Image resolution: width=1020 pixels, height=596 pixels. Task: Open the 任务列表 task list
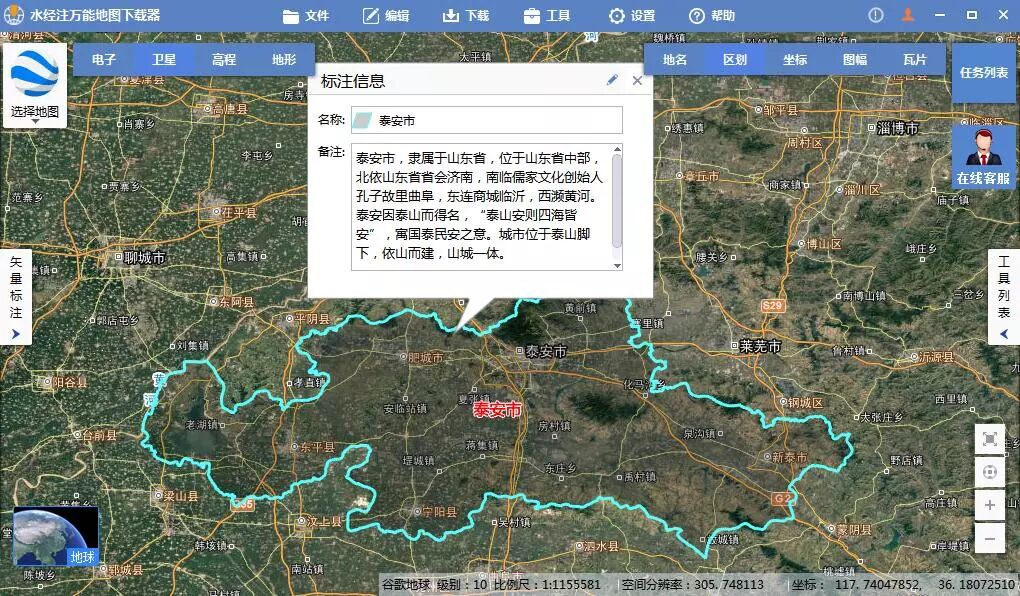coord(982,74)
